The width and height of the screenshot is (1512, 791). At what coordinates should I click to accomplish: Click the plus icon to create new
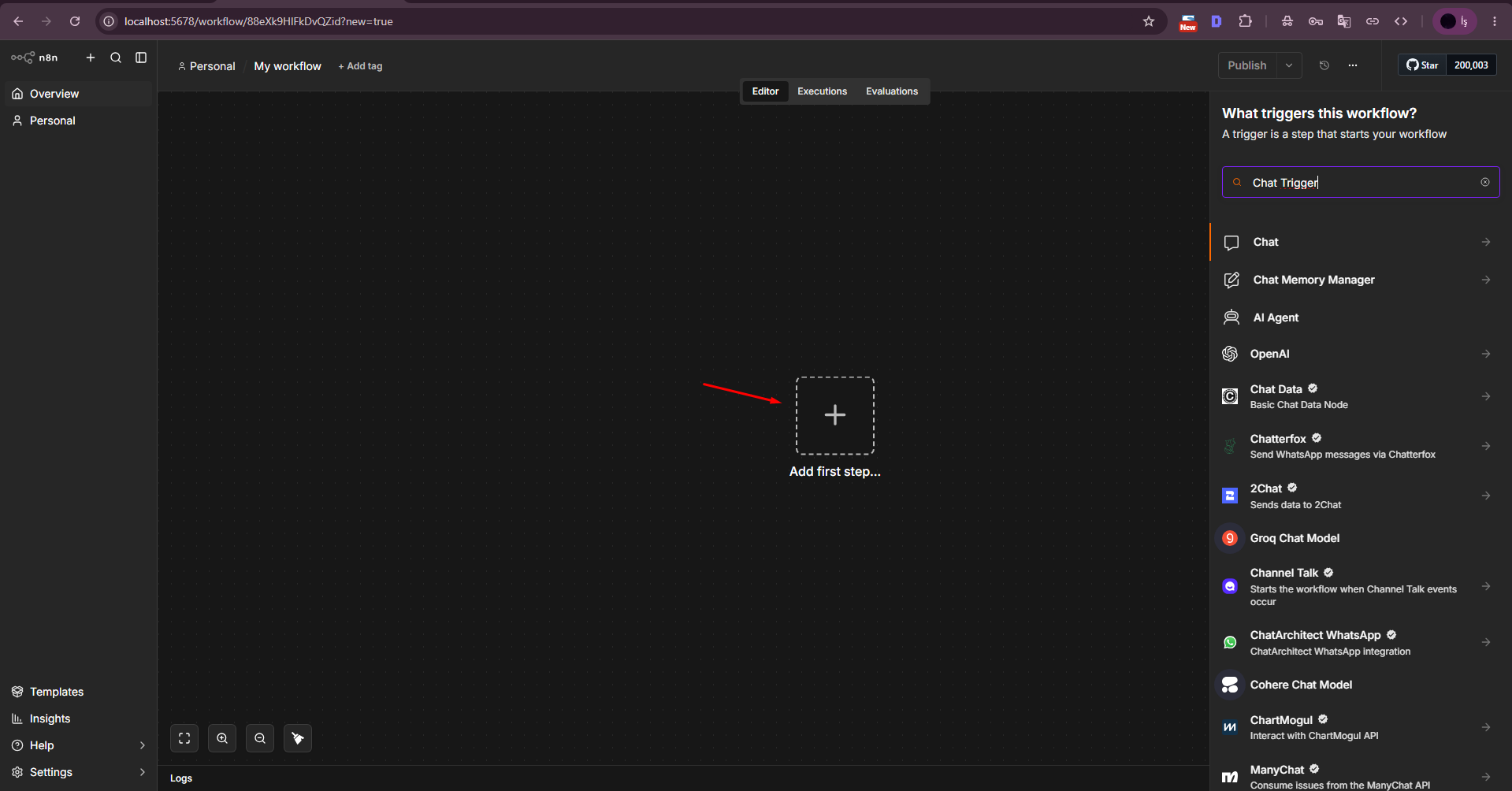[x=91, y=58]
